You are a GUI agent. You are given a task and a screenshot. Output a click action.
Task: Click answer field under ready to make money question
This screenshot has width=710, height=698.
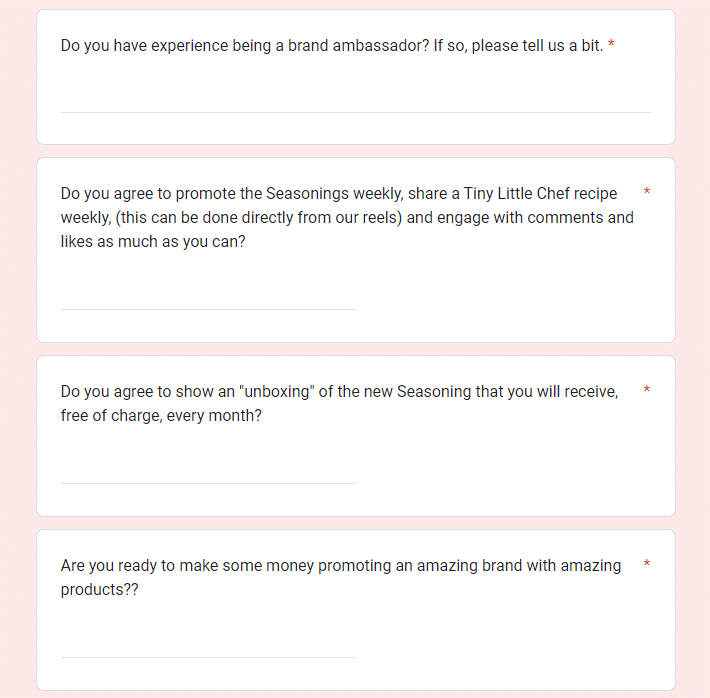[208, 647]
